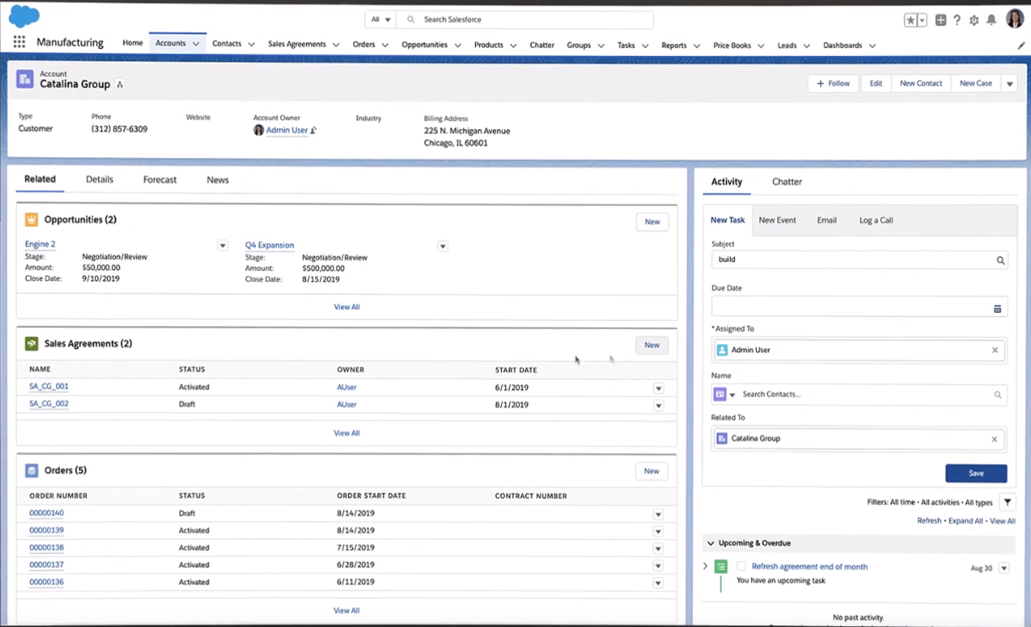1031x627 pixels.
Task: Save the new task
Action: click(976, 473)
